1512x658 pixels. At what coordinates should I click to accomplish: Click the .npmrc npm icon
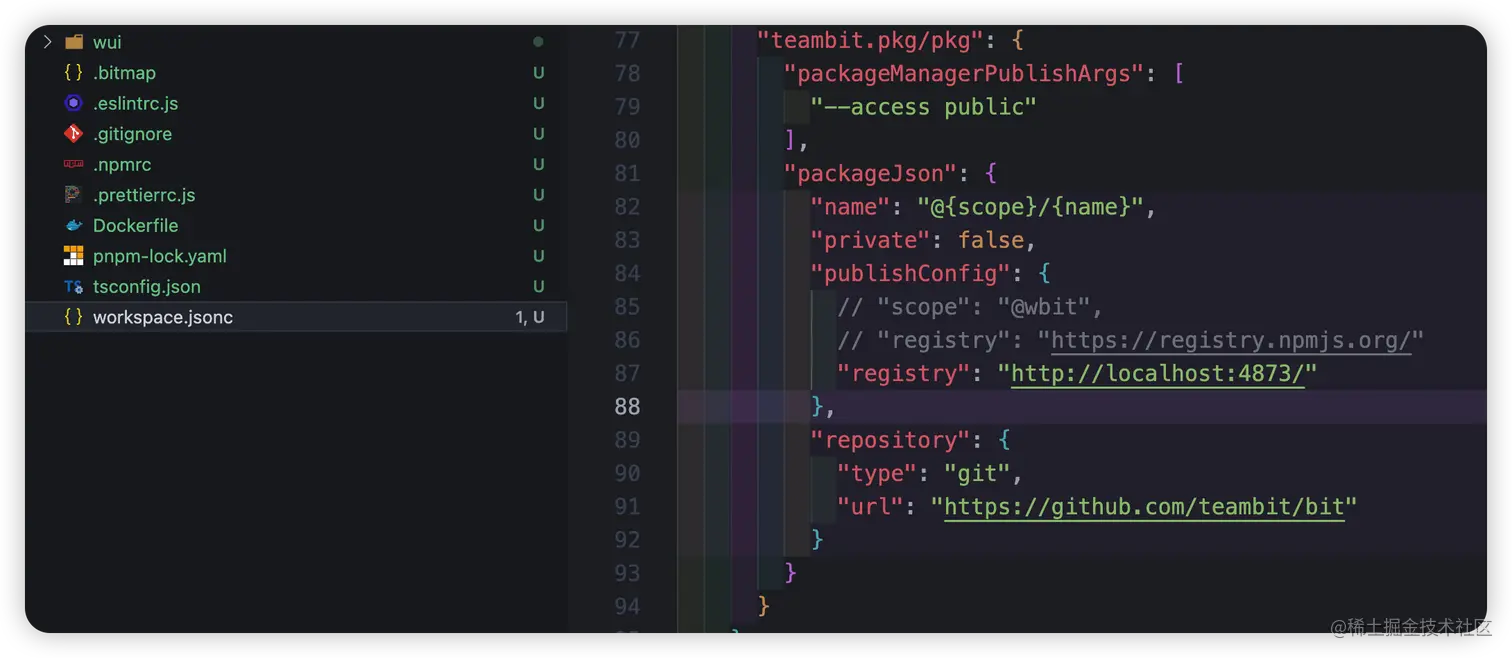pyautogui.click(x=73, y=164)
